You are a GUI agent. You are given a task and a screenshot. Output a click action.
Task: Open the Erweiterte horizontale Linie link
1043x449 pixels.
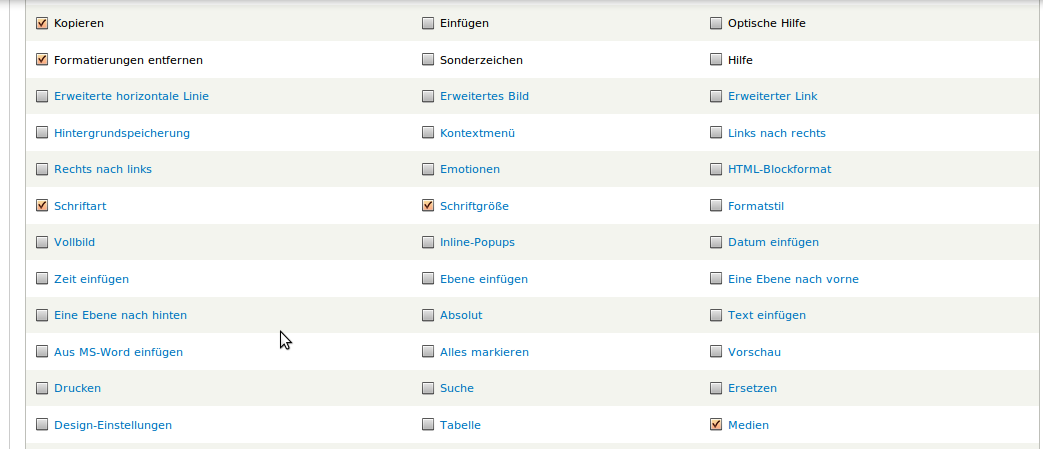131,96
